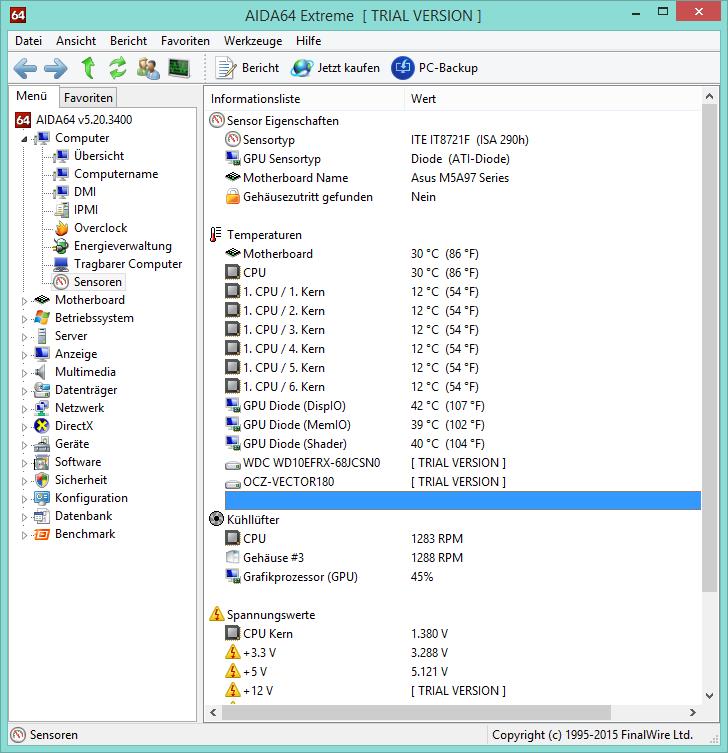728x753 pixels.
Task: Click the Bericht report toolbar button
Action: (x=247, y=68)
